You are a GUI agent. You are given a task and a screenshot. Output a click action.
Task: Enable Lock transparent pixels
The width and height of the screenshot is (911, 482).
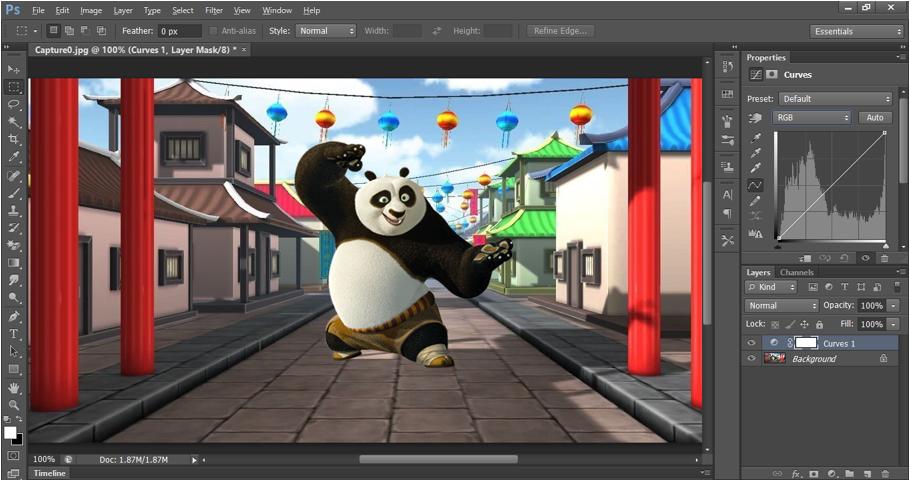(775, 324)
